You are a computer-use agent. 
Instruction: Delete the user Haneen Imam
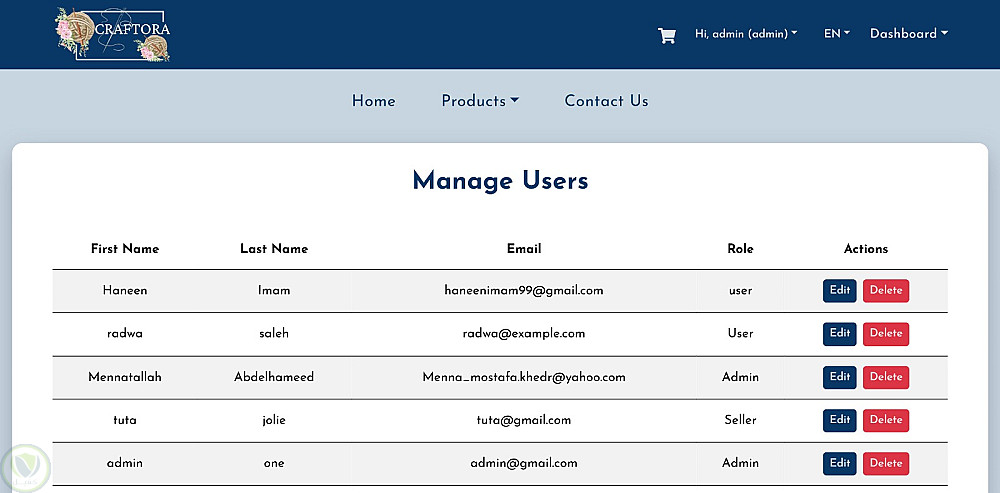tap(885, 291)
